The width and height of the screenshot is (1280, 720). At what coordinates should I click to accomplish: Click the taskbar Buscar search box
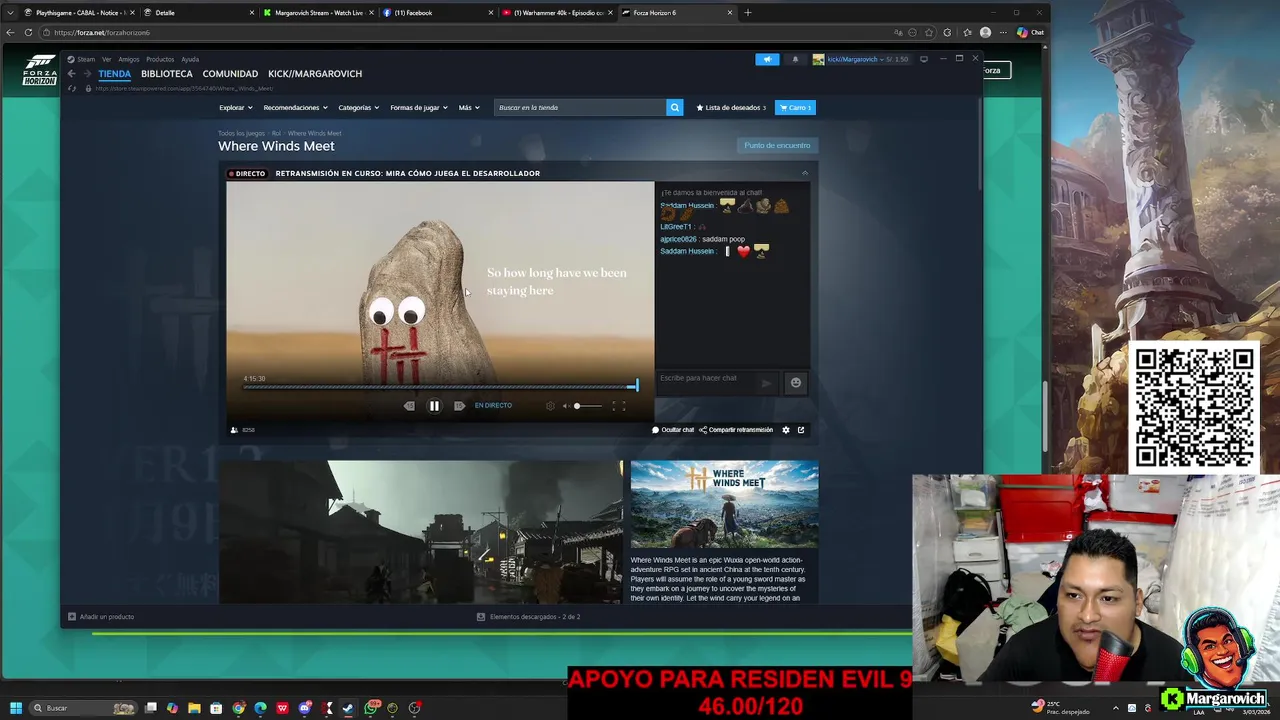coord(84,708)
